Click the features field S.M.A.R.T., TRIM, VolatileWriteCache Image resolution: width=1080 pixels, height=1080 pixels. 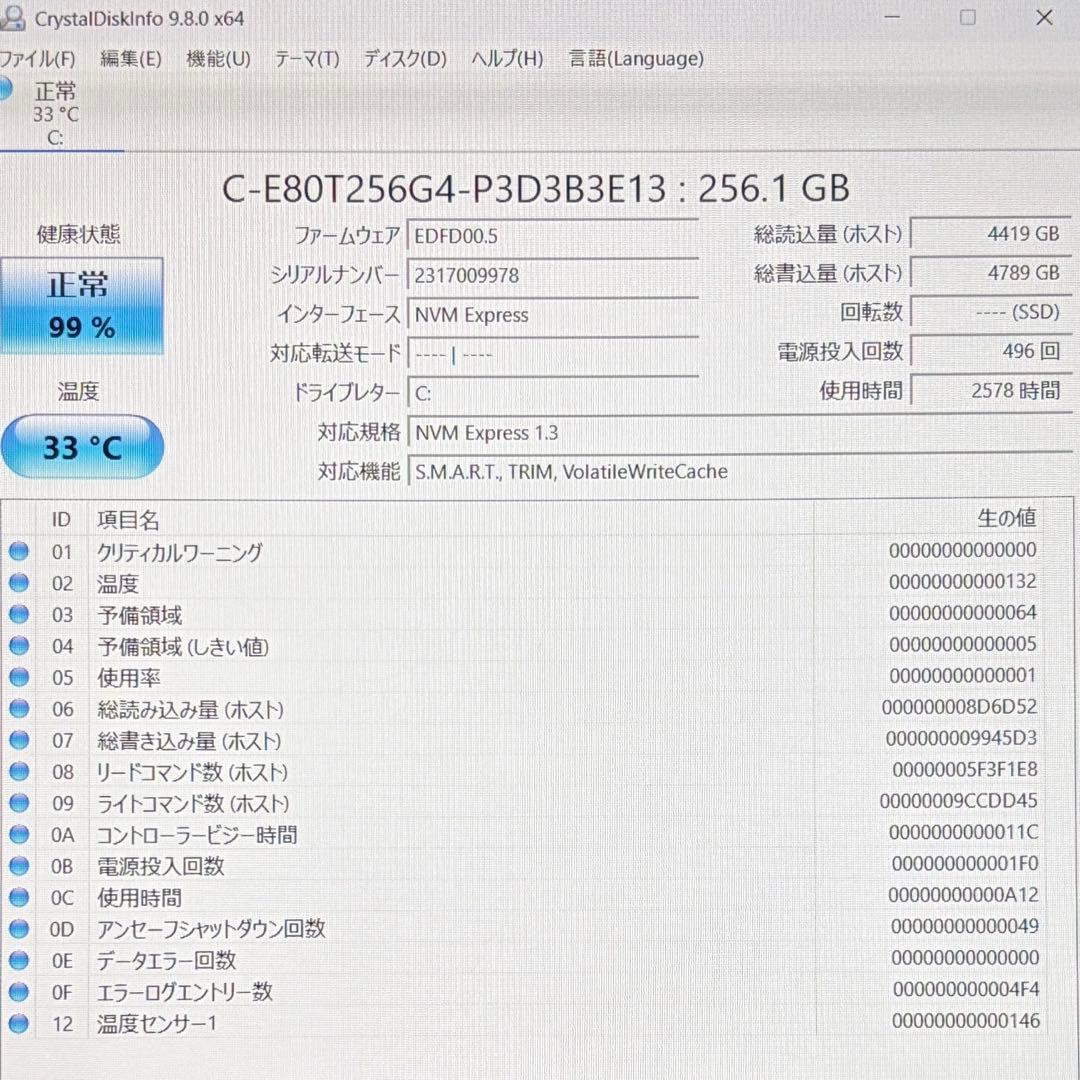[740, 472]
